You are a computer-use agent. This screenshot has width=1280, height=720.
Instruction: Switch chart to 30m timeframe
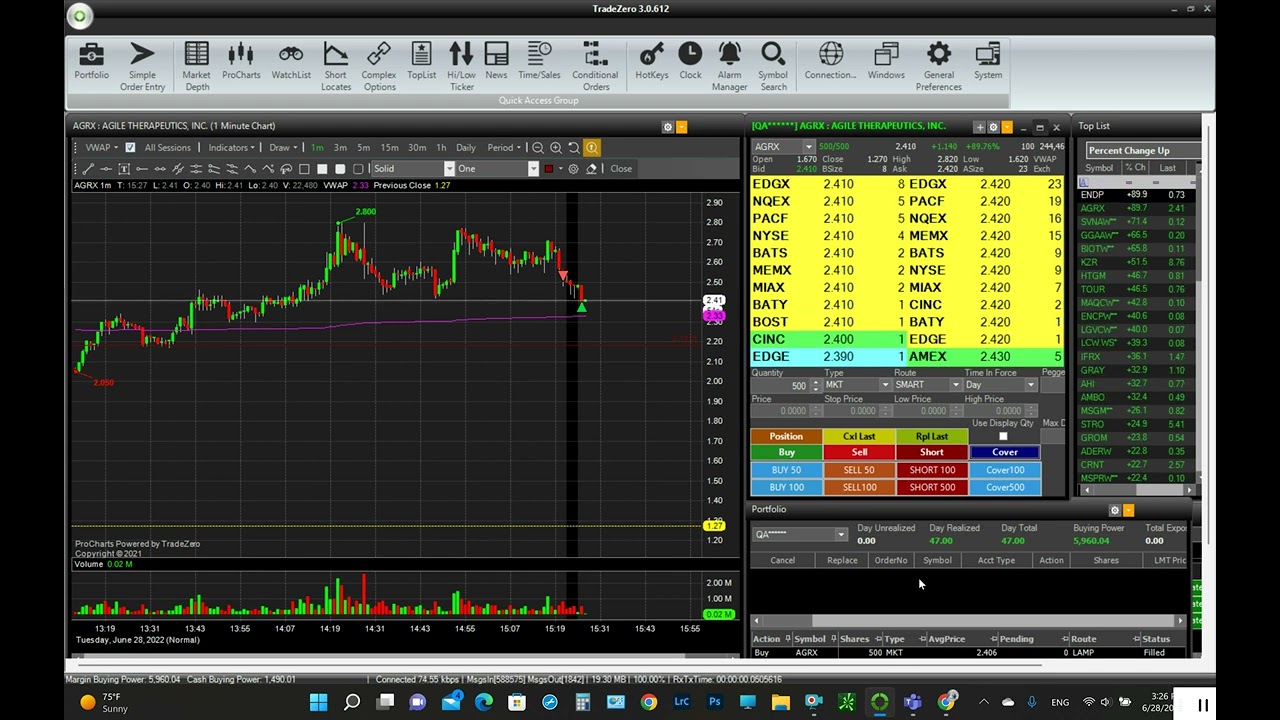[x=417, y=148]
